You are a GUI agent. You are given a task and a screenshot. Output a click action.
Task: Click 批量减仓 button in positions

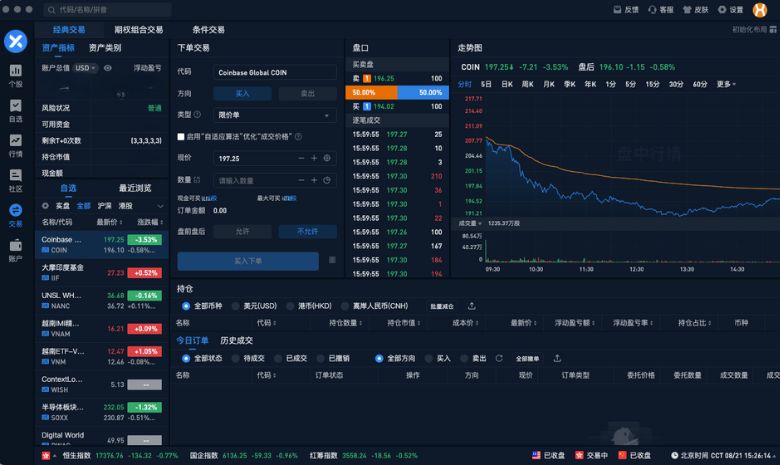pos(442,306)
